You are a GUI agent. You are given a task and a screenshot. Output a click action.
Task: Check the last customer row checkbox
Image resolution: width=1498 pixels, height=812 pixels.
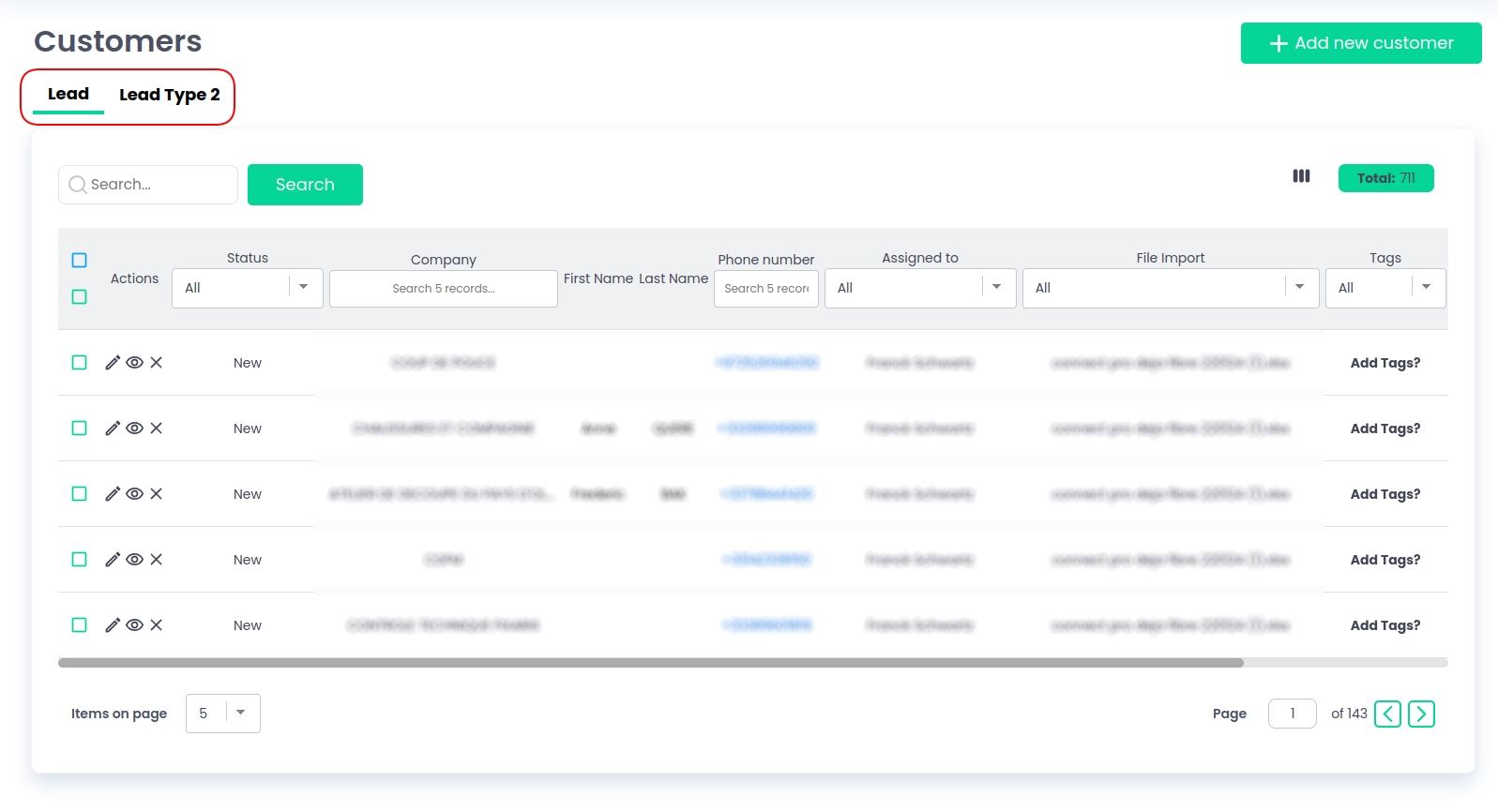80,625
